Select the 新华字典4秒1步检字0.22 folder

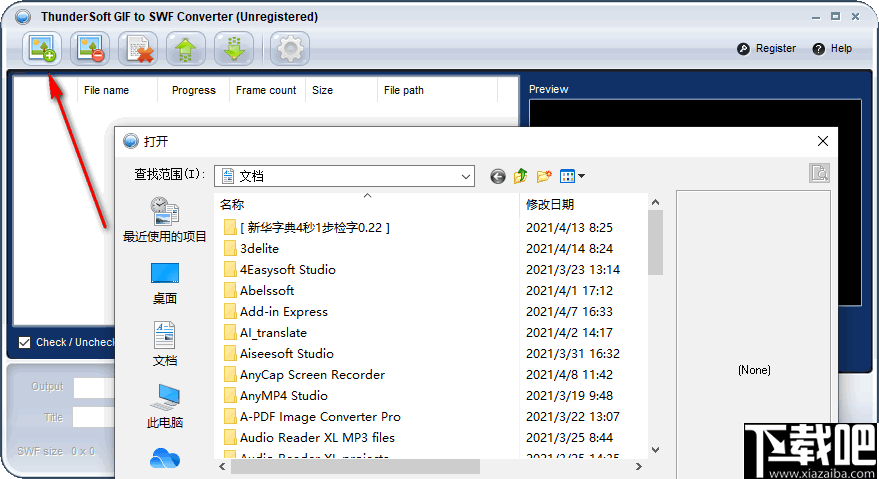(x=307, y=228)
